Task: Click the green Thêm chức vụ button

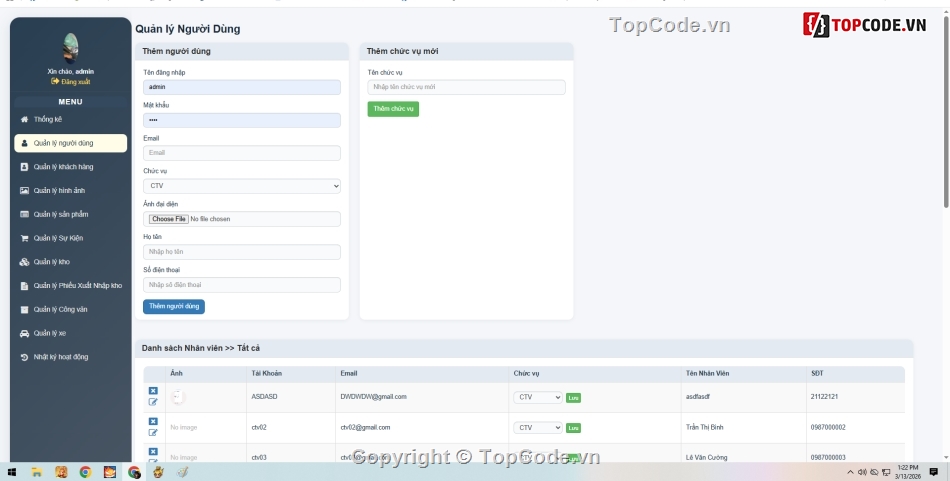Action: coord(393,109)
